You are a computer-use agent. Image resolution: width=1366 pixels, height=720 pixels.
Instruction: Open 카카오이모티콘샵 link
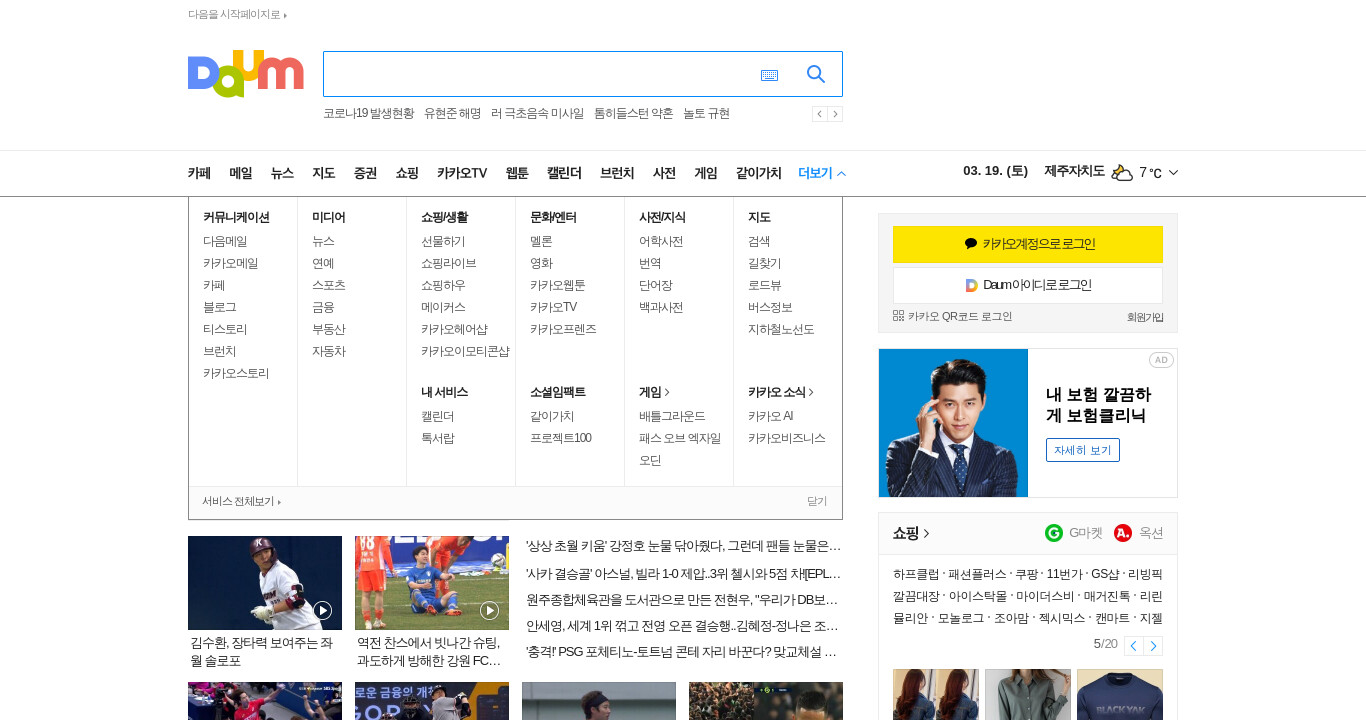coord(465,351)
